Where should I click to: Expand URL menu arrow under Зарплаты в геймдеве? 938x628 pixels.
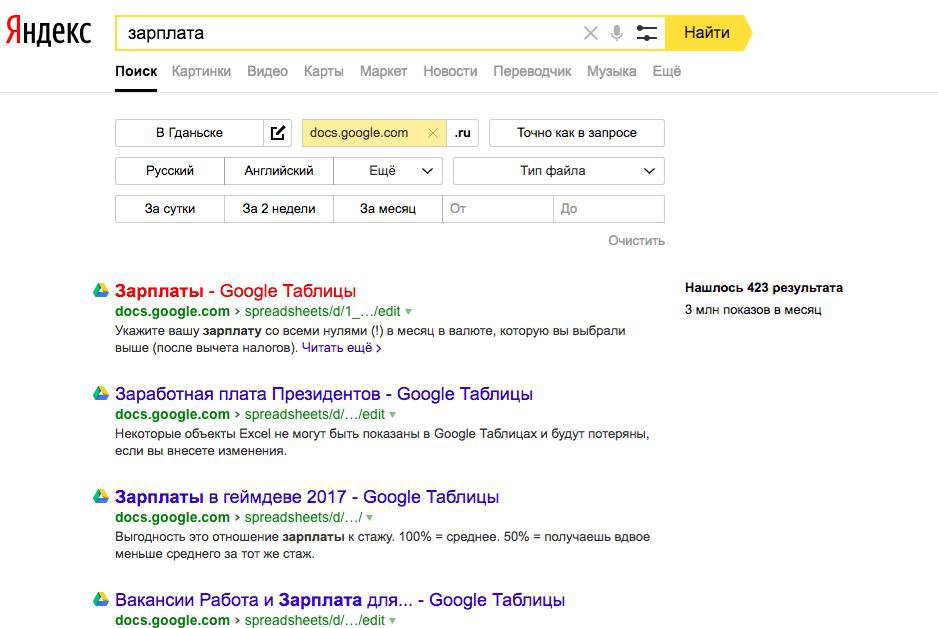pyautogui.click(x=370, y=517)
